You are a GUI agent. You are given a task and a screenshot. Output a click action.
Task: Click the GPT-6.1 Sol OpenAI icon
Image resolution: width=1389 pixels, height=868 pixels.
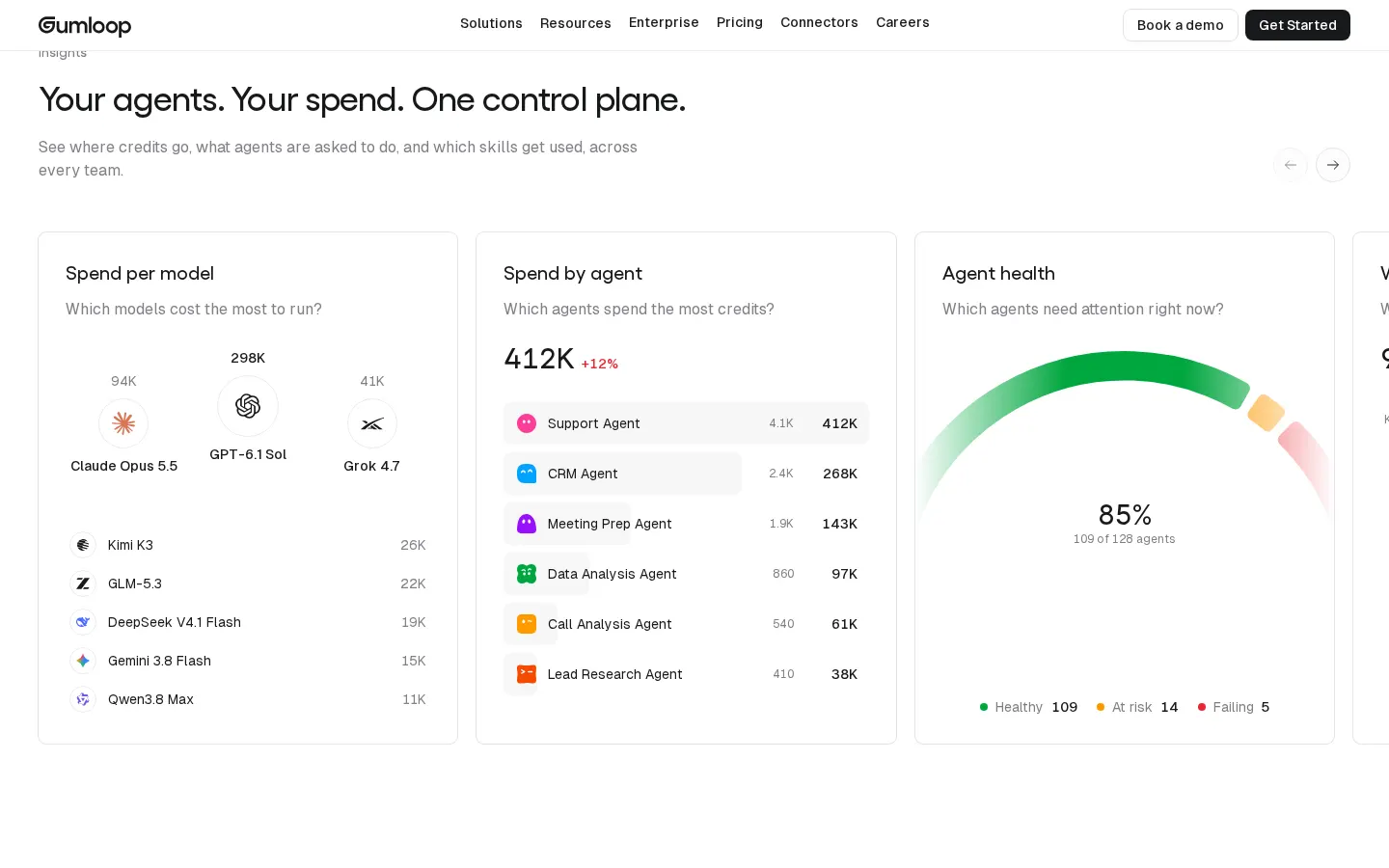[248, 406]
